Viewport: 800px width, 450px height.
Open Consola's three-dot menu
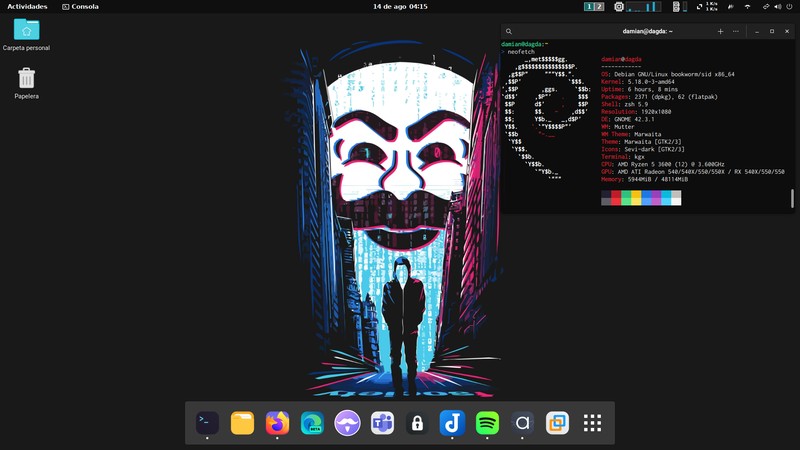coord(736,32)
